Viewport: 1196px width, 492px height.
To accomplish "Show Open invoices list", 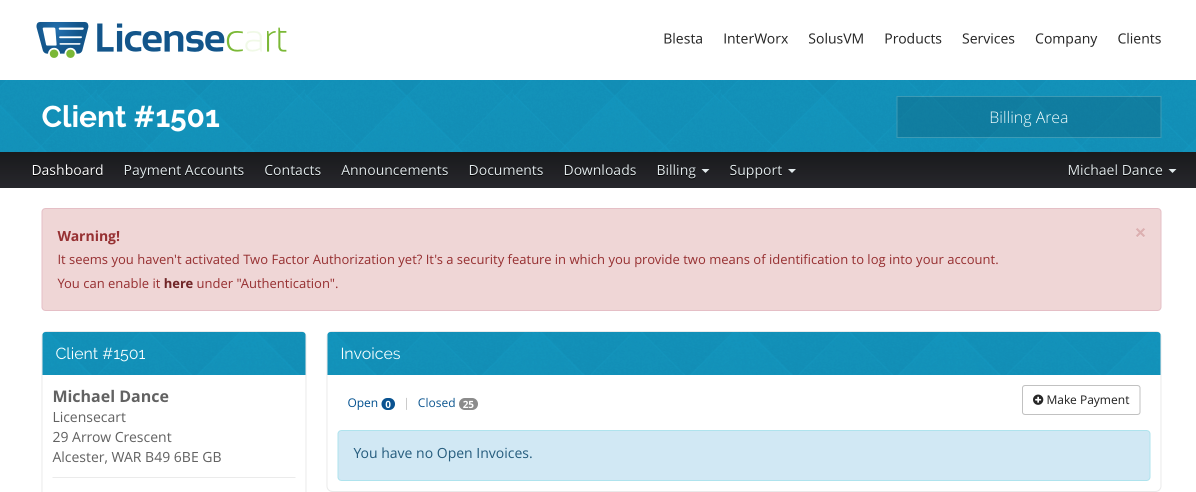I will point(371,403).
